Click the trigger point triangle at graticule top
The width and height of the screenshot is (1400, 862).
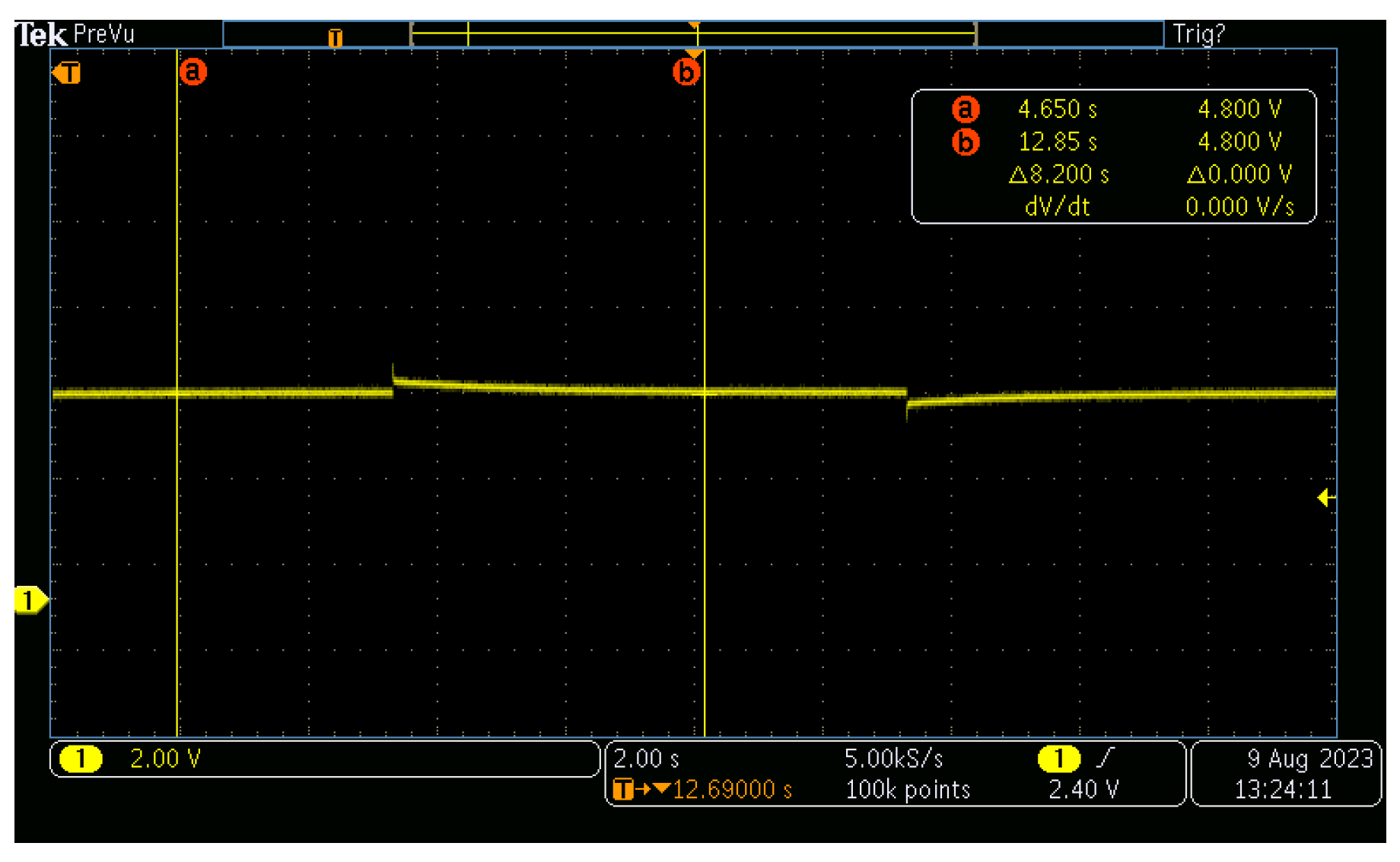point(694,54)
